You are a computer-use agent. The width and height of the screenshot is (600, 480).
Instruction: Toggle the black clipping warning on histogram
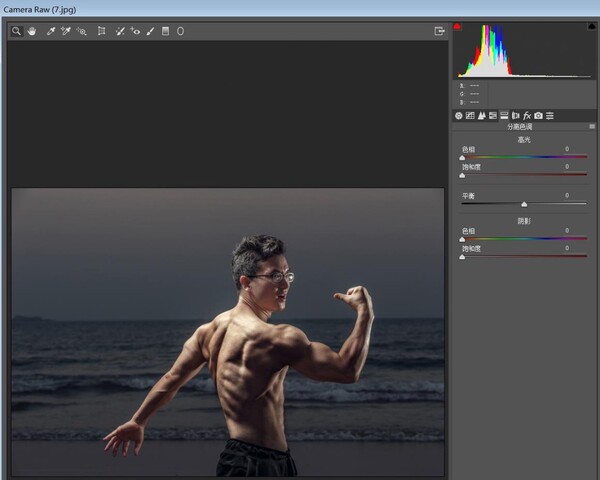coord(592,26)
